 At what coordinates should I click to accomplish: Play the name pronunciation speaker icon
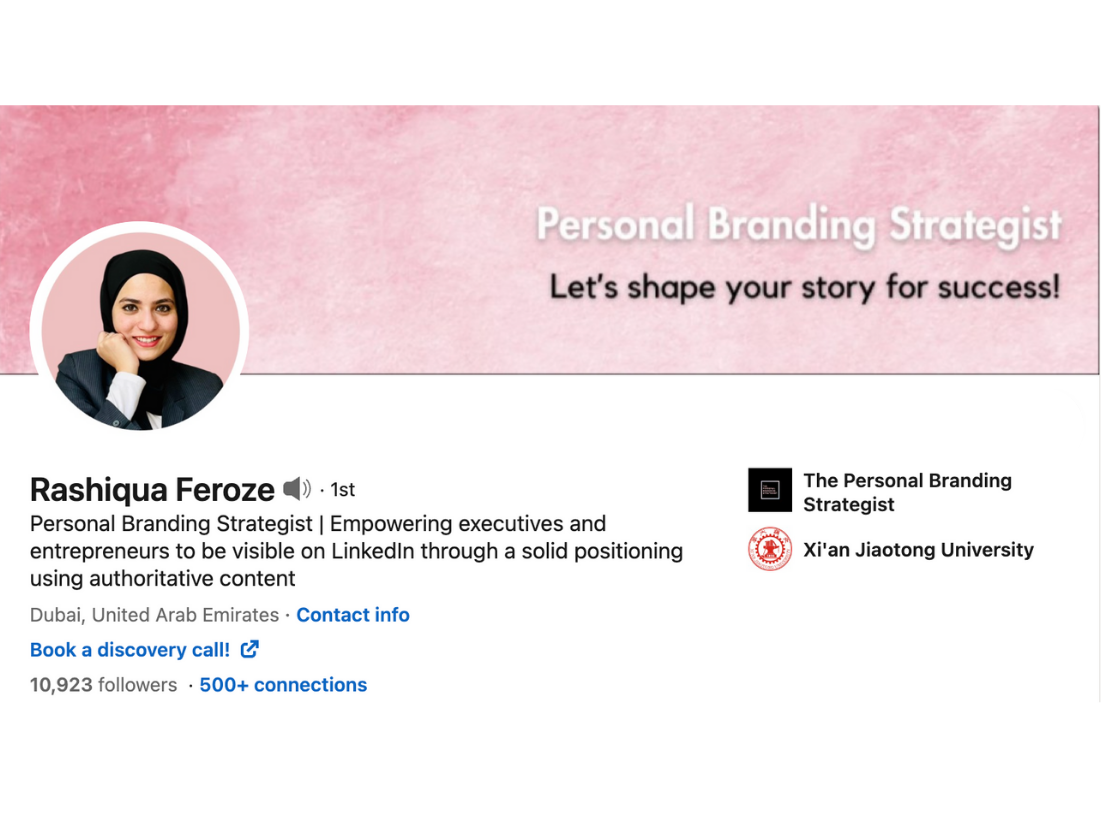click(296, 489)
